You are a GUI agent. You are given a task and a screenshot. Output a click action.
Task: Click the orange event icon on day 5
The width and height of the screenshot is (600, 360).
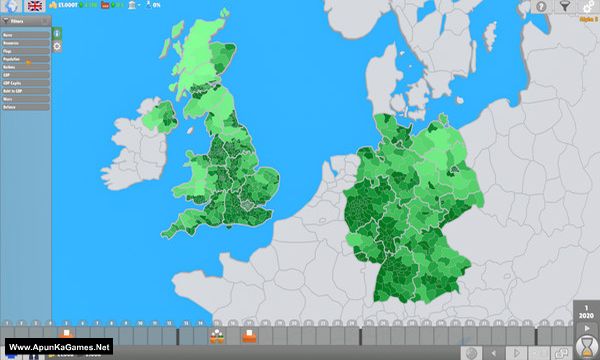(66, 334)
